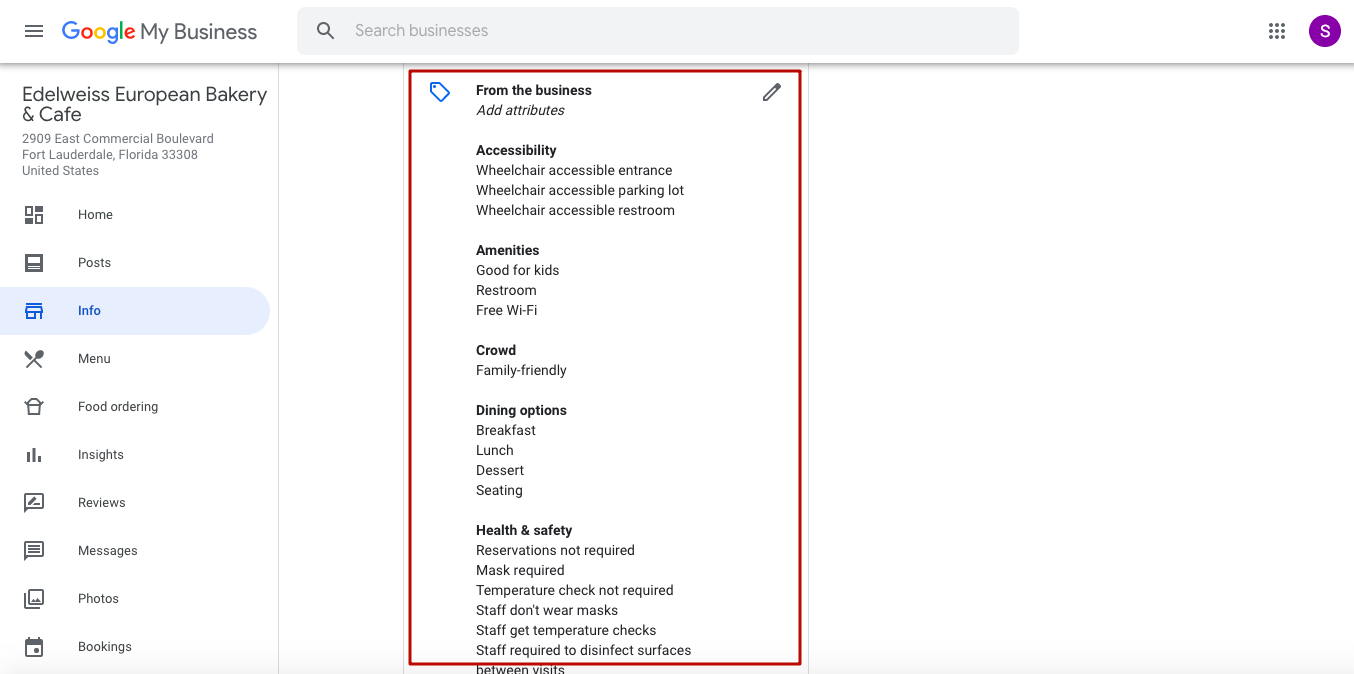Click the Menu fork and knife icon
Image resolution: width=1354 pixels, height=674 pixels.
(x=34, y=359)
